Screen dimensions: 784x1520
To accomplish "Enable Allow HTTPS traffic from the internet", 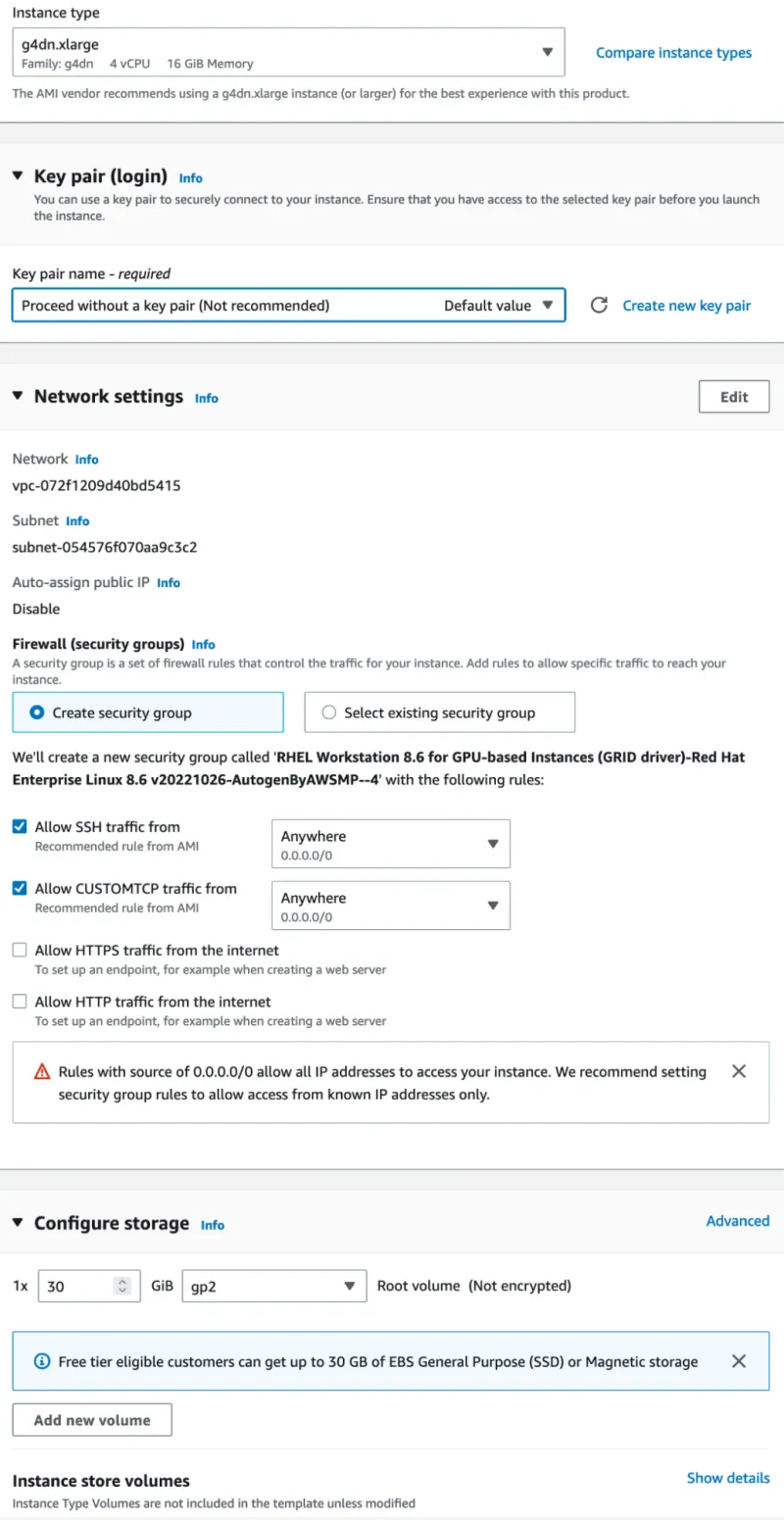I will click(18, 950).
